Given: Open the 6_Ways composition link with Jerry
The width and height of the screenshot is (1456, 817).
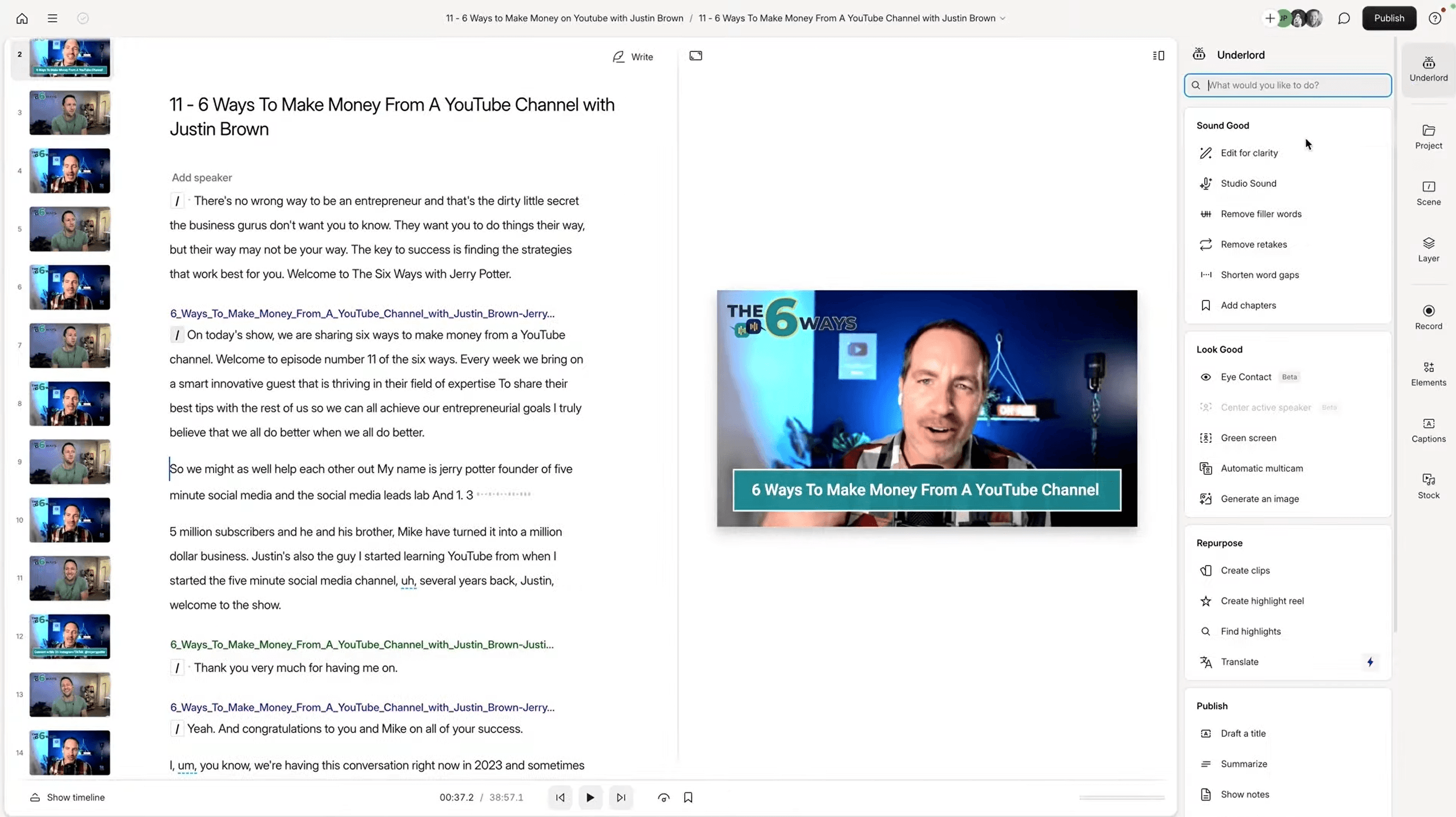Looking at the screenshot, I should [361, 313].
